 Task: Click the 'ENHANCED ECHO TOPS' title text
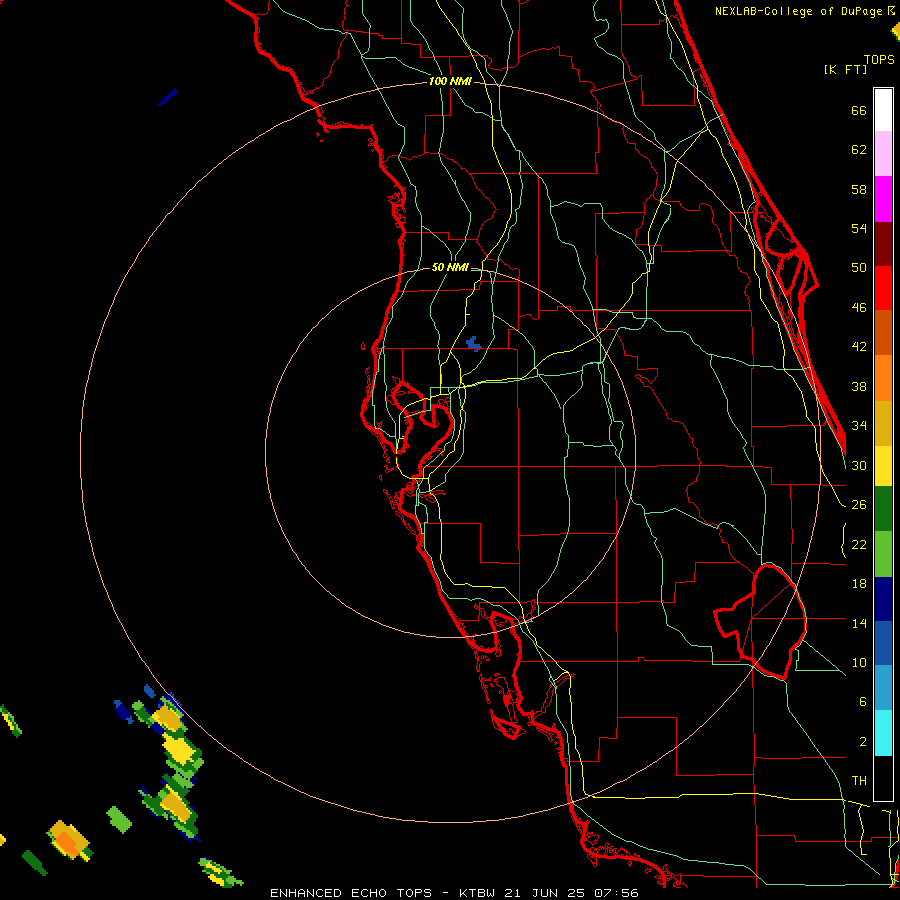[x=351, y=893]
